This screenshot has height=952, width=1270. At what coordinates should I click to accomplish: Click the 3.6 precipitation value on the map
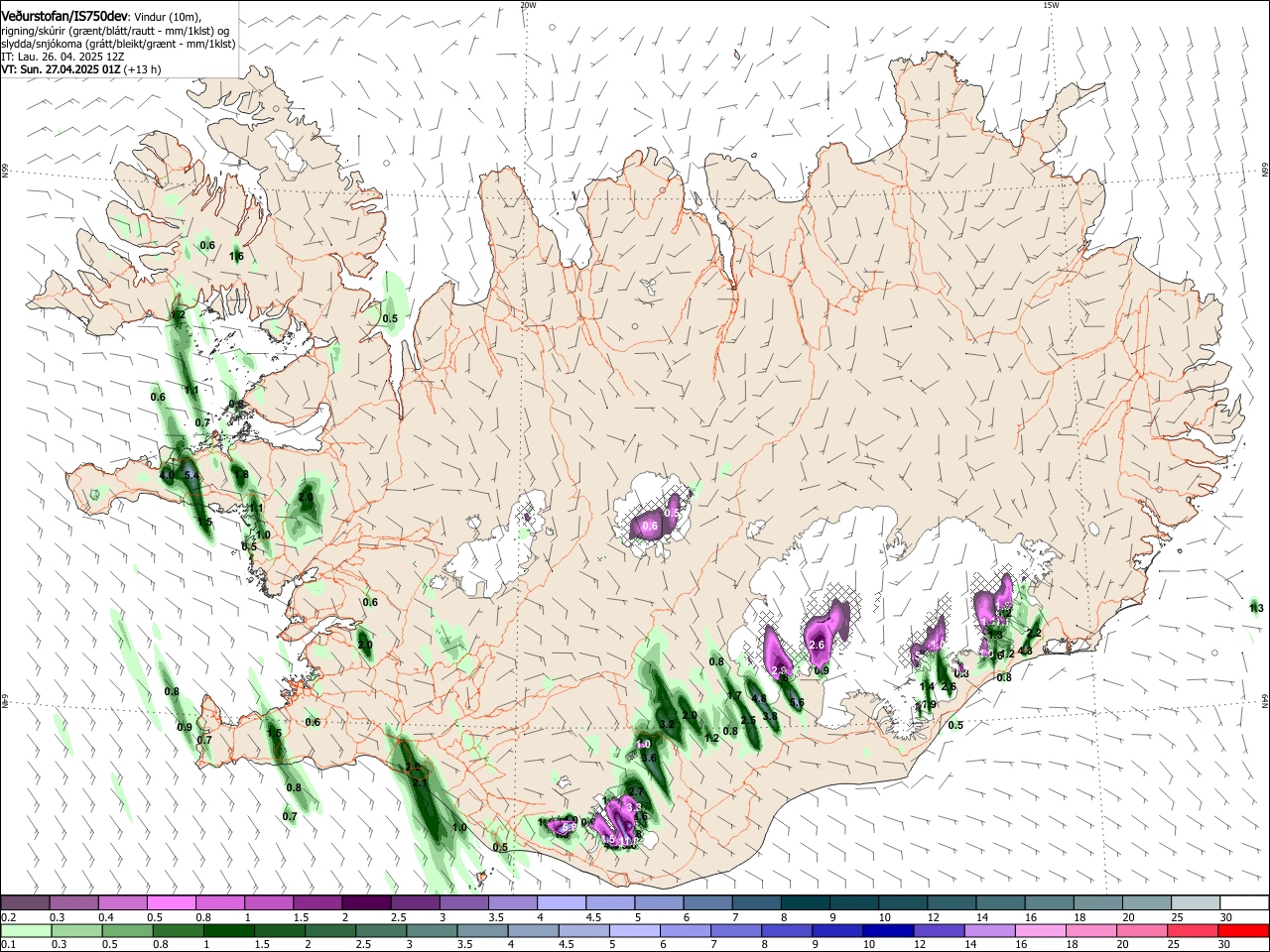coord(650,758)
